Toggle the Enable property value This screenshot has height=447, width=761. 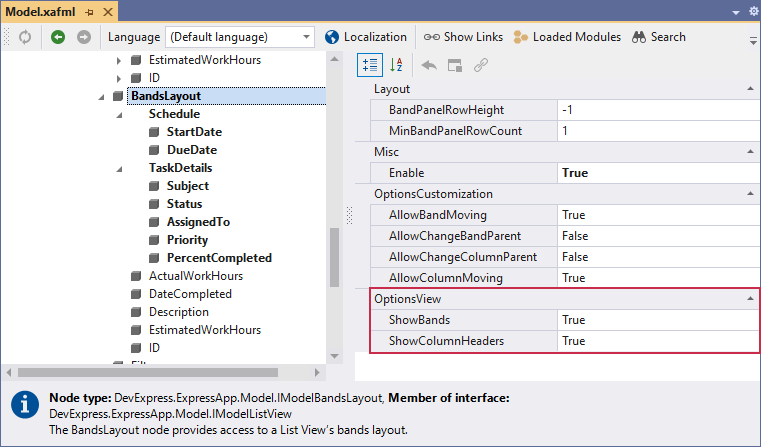[x=659, y=173]
